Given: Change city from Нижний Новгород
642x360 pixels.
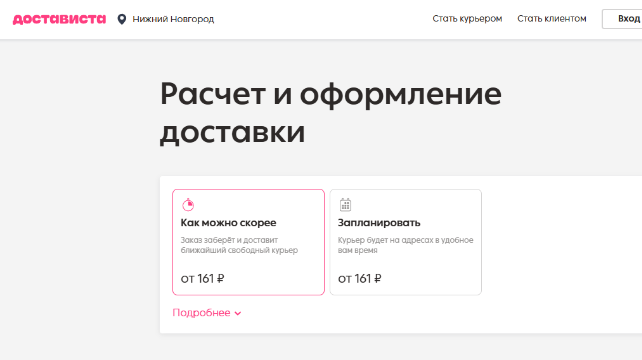Looking at the screenshot, I should point(173,19).
